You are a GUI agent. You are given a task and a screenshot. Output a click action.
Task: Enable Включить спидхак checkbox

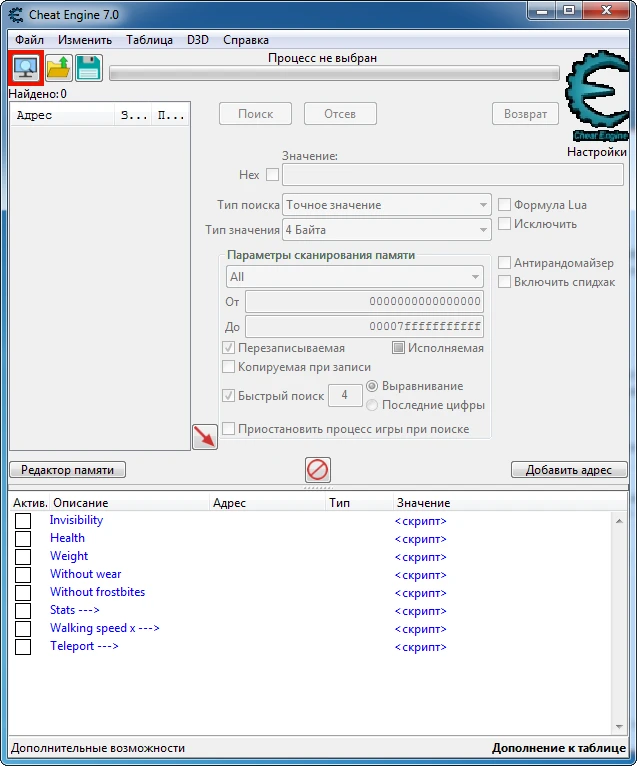click(504, 282)
